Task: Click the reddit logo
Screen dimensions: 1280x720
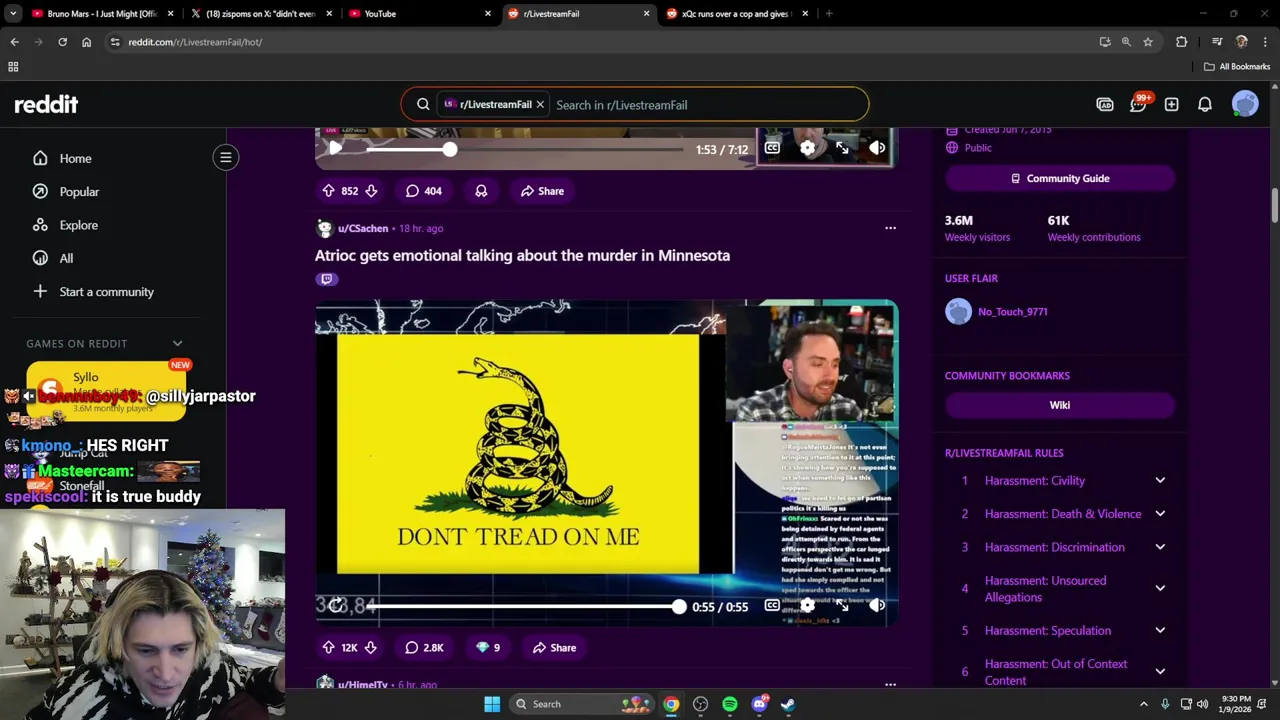Action: (46, 104)
